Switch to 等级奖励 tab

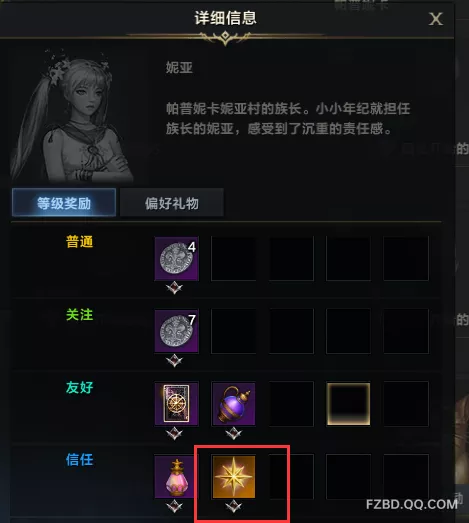coord(64,202)
